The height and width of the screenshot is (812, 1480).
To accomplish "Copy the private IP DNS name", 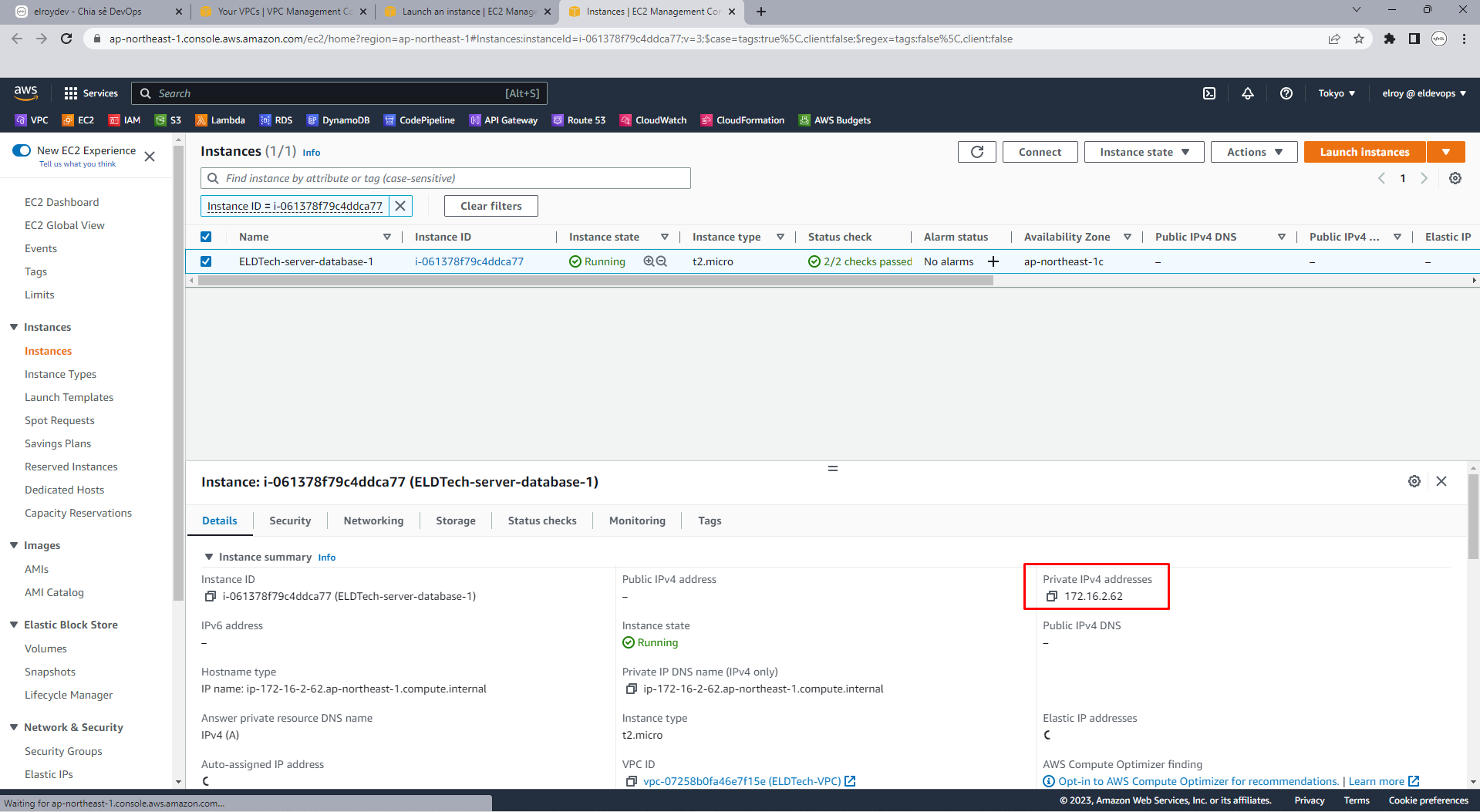I will coord(631,689).
